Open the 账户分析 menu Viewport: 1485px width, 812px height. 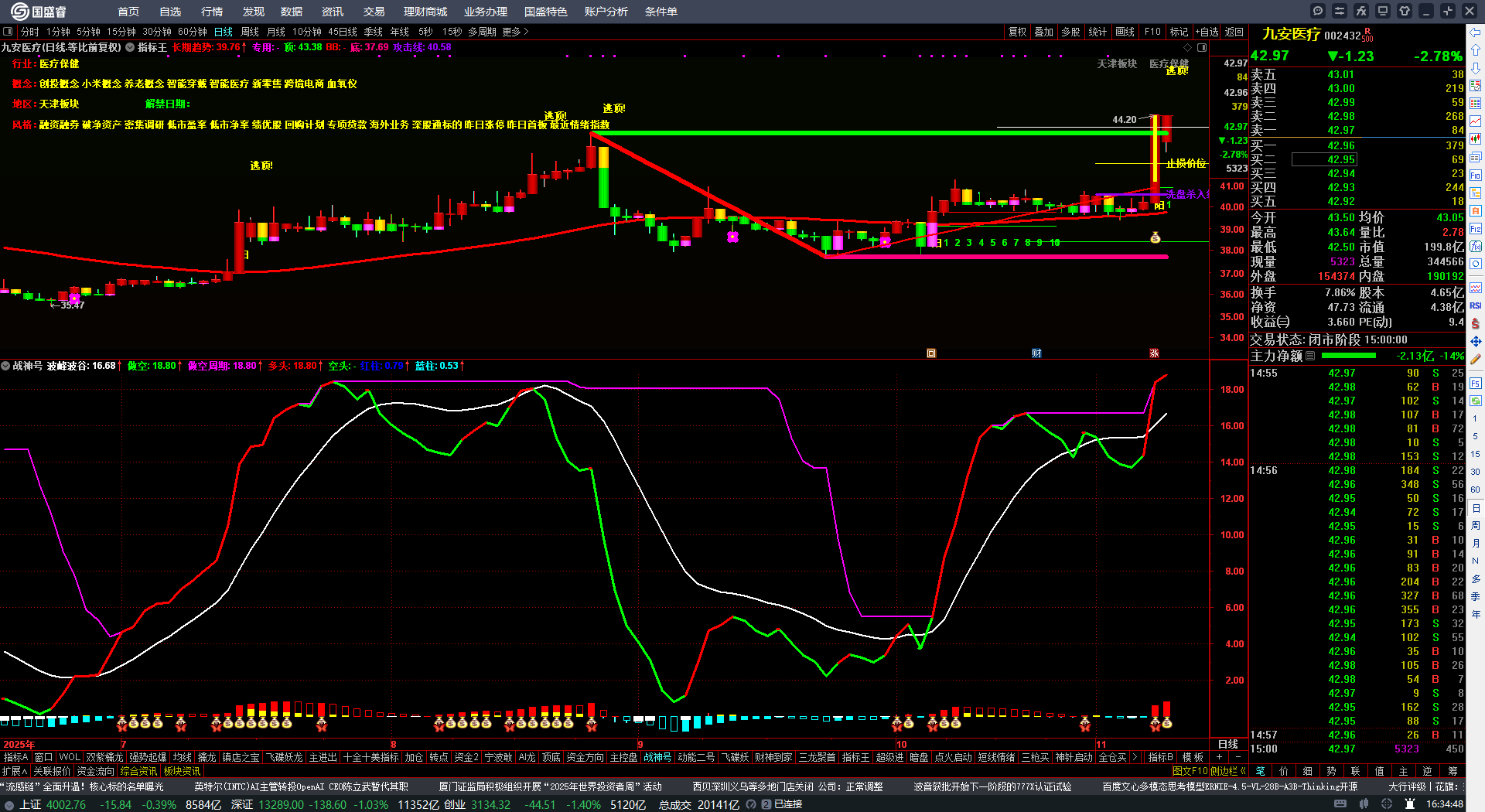click(606, 12)
